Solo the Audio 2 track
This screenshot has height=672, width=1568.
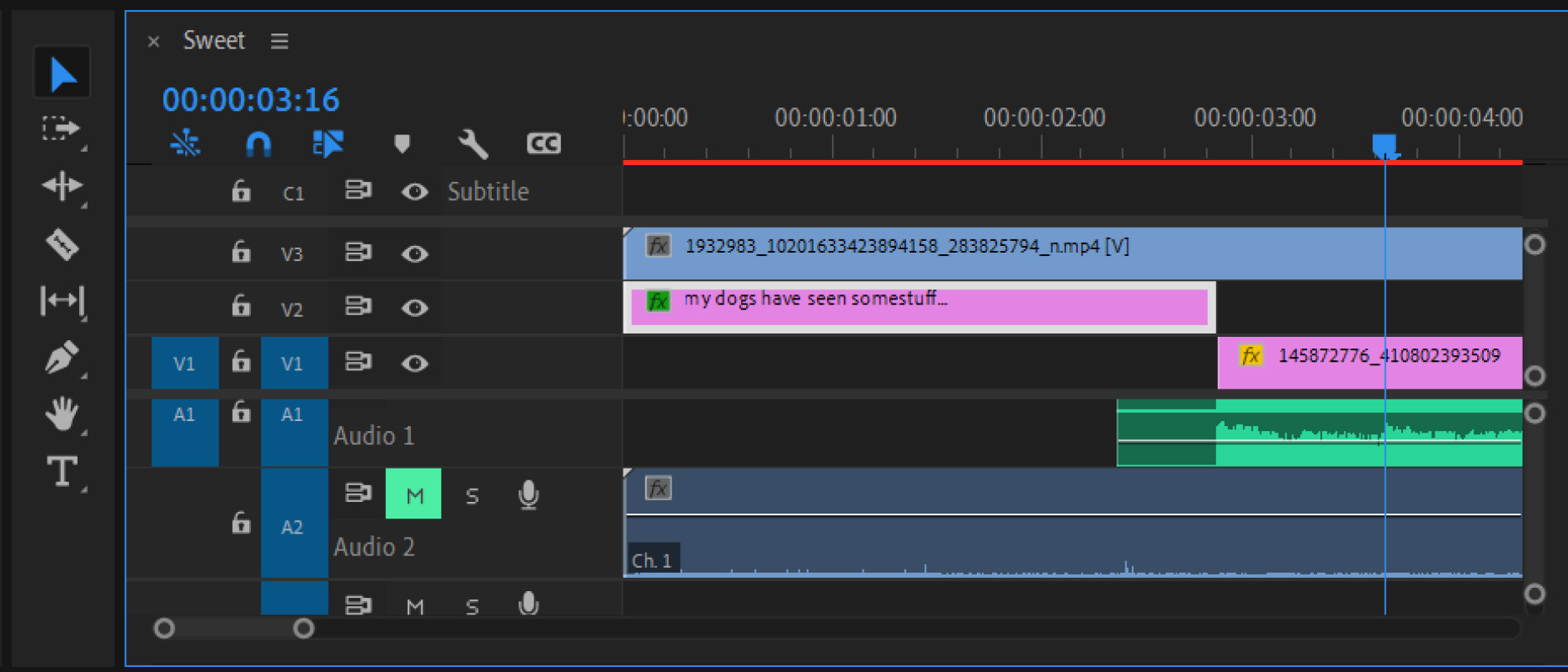pos(472,496)
